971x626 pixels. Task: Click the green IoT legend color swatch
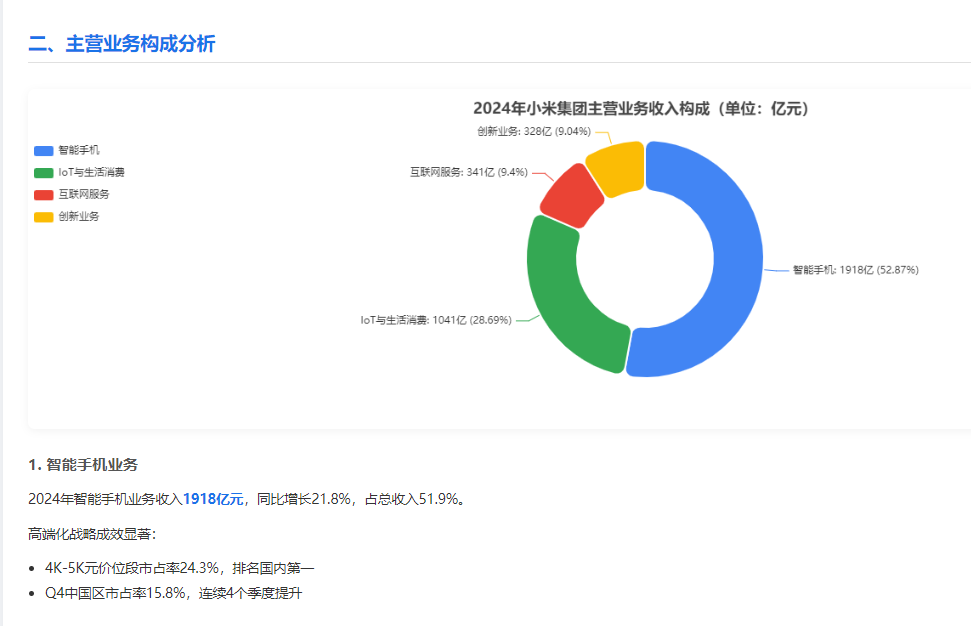43,173
